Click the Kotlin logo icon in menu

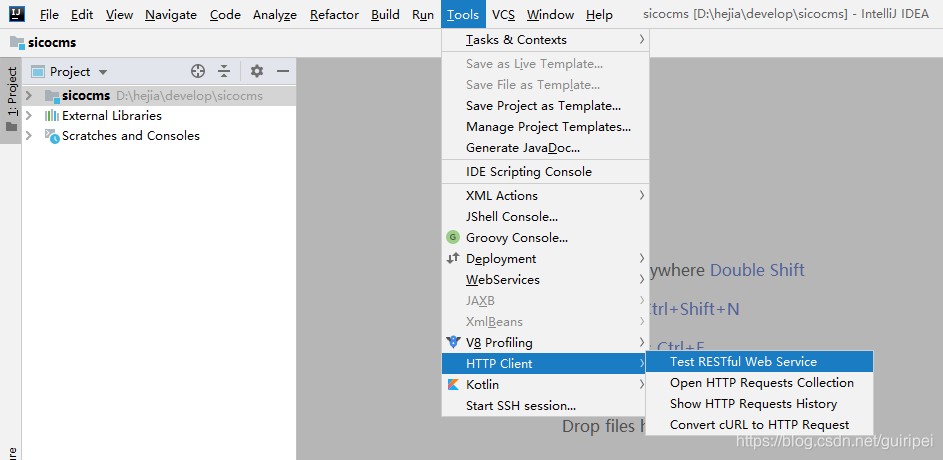453,385
